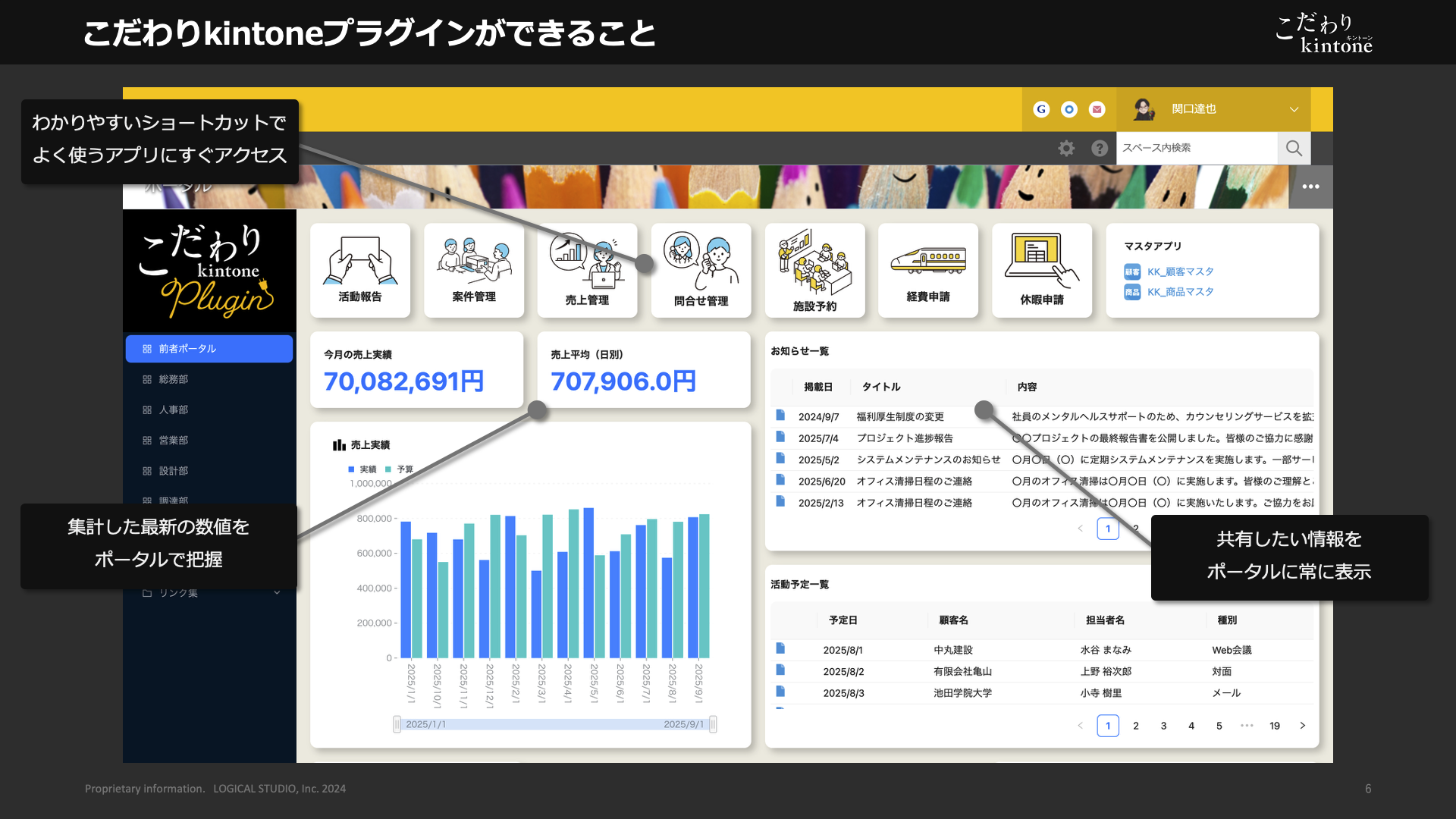The height and width of the screenshot is (819, 1456).
Task: Open the KK_顧客マスタ link
Action: pos(1180,271)
